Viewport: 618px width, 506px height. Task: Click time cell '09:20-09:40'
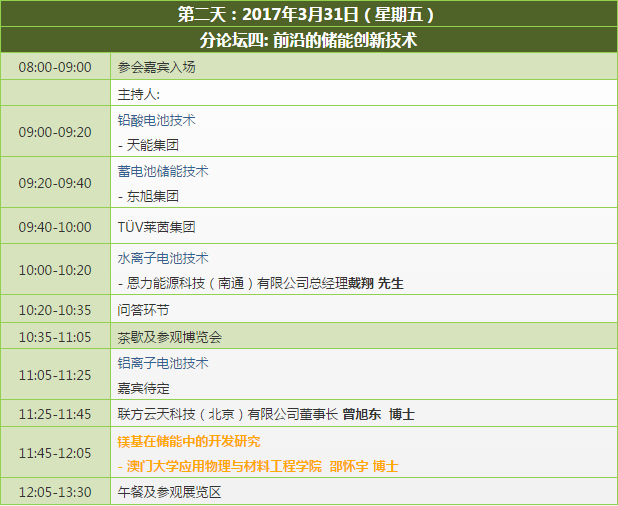[x=55, y=183]
